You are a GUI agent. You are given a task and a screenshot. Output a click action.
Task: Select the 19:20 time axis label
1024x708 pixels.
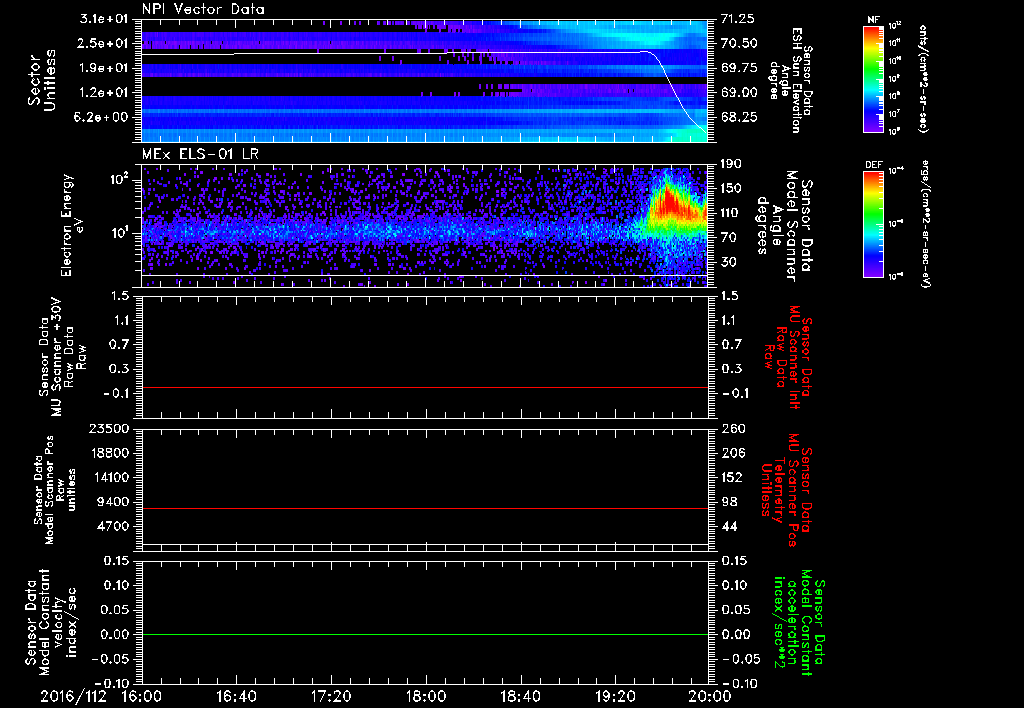click(x=614, y=696)
